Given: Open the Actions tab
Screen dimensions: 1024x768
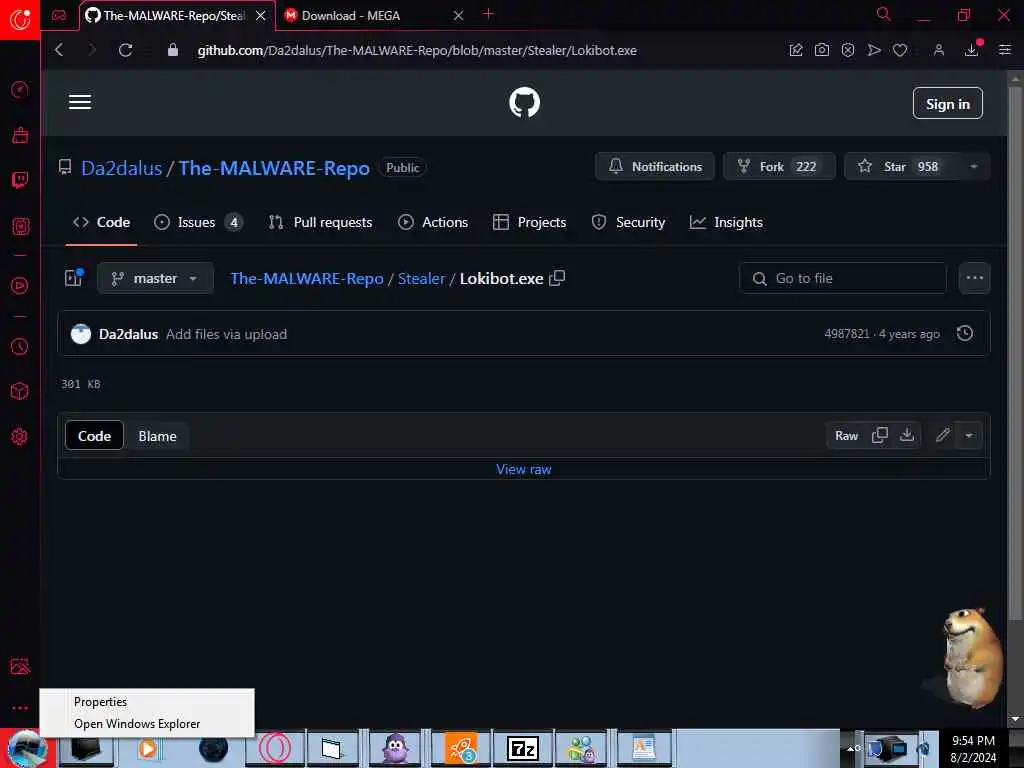Looking at the screenshot, I should tap(433, 222).
